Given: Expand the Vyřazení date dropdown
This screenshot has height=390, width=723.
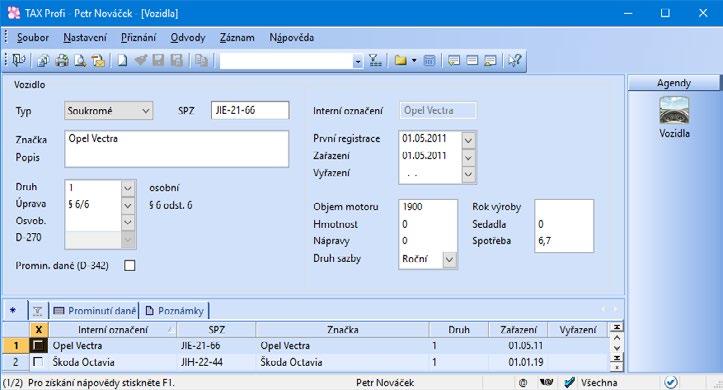Looking at the screenshot, I should point(468,174).
